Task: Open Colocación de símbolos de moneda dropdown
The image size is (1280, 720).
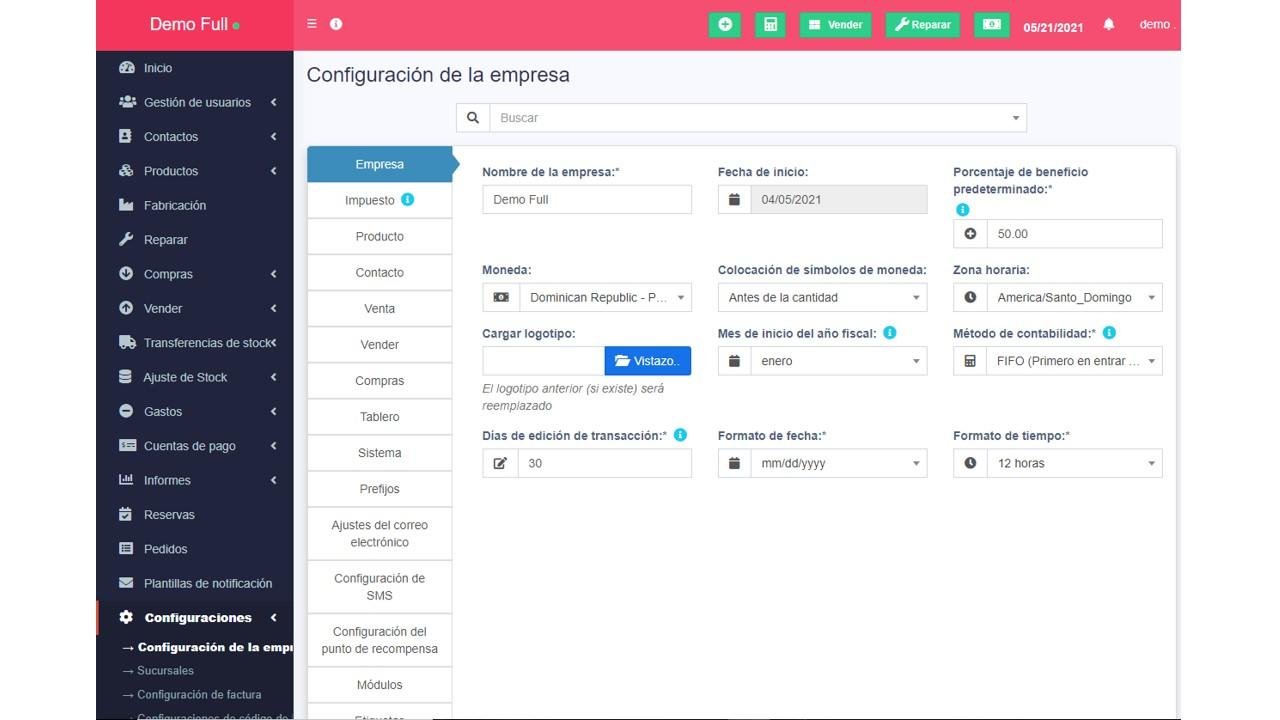Action: pyautogui.click(x=822, y=298)
